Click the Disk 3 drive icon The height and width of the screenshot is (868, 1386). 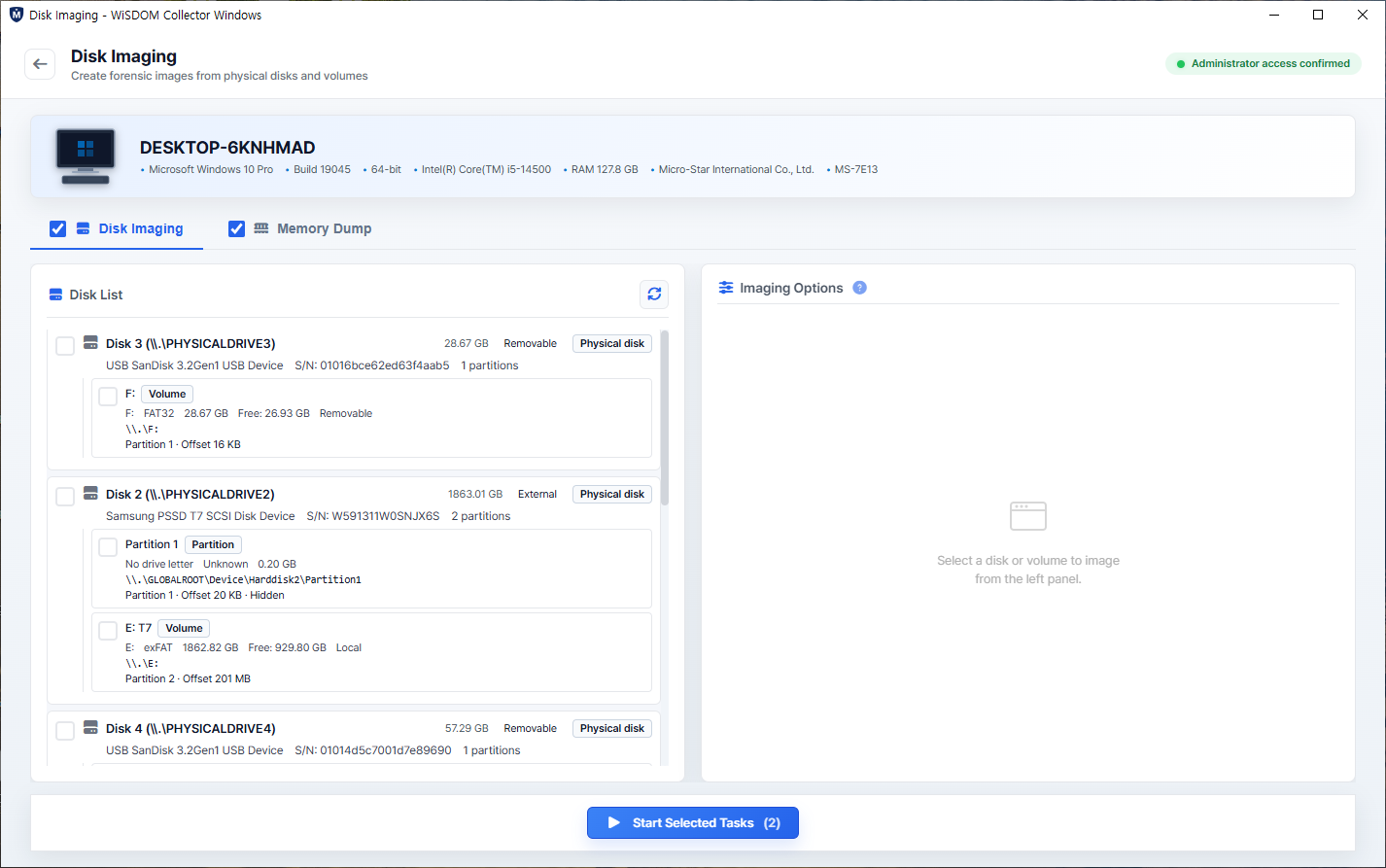(90, 343)
